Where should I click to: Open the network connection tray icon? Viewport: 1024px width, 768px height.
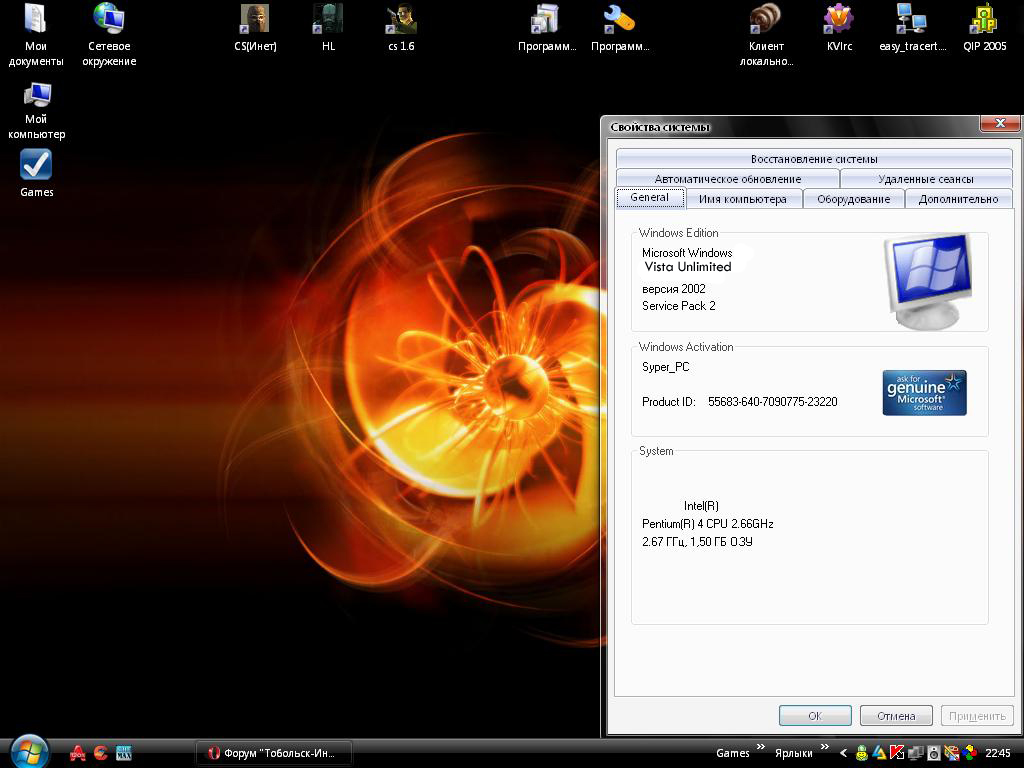[x=916, y=753]
